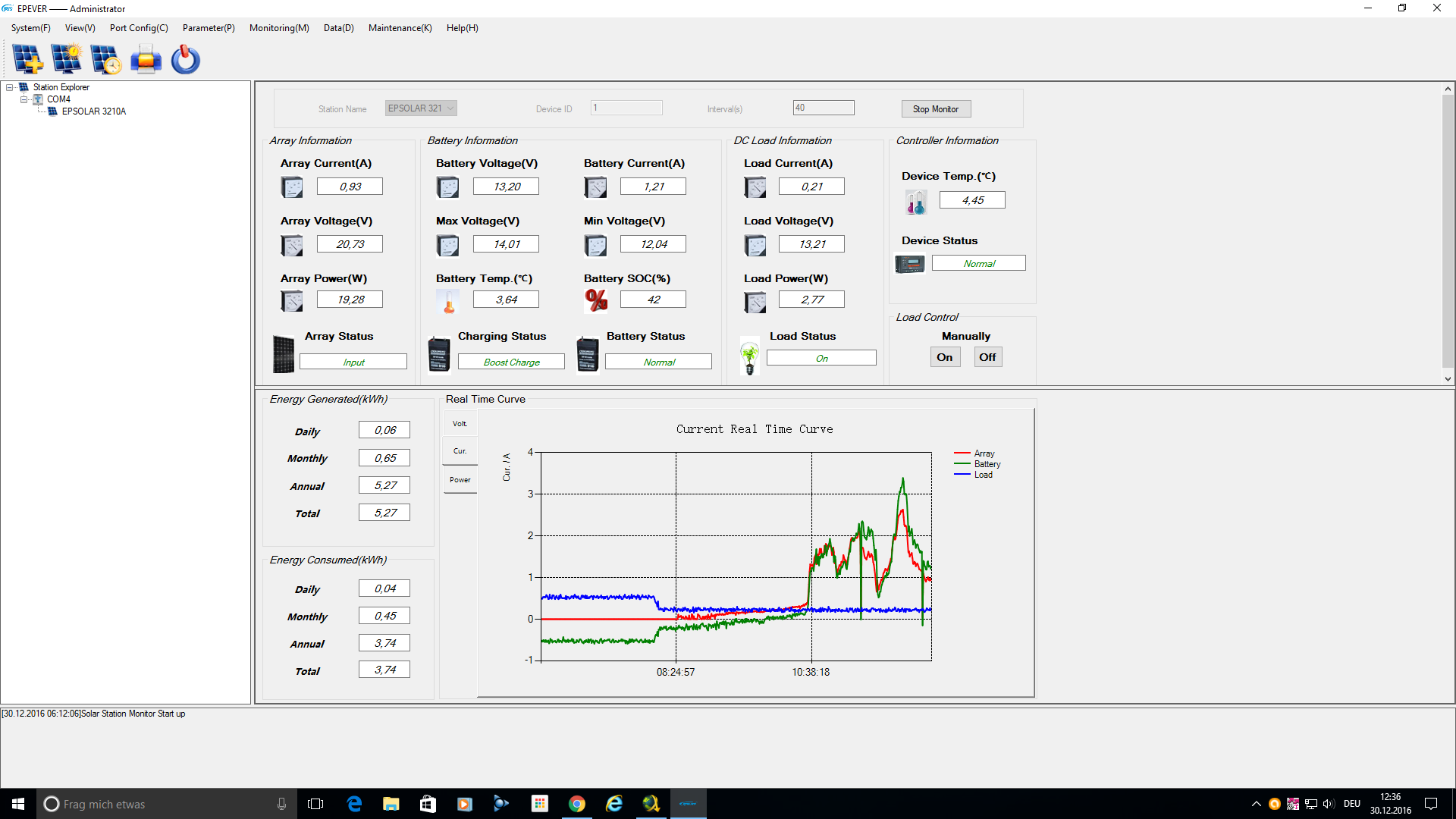Image resolution: width=1456 pixels, height=819 pixels.
Task: Turn manual load control Off
Action: [x=987, y=357]
